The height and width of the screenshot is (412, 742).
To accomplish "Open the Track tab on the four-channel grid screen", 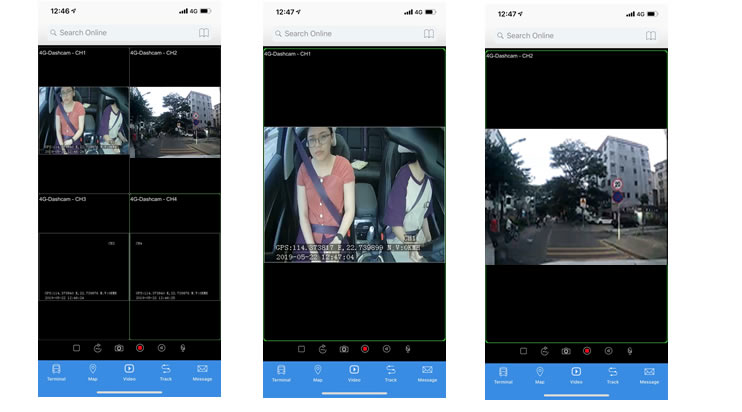I will coord(166,372).
